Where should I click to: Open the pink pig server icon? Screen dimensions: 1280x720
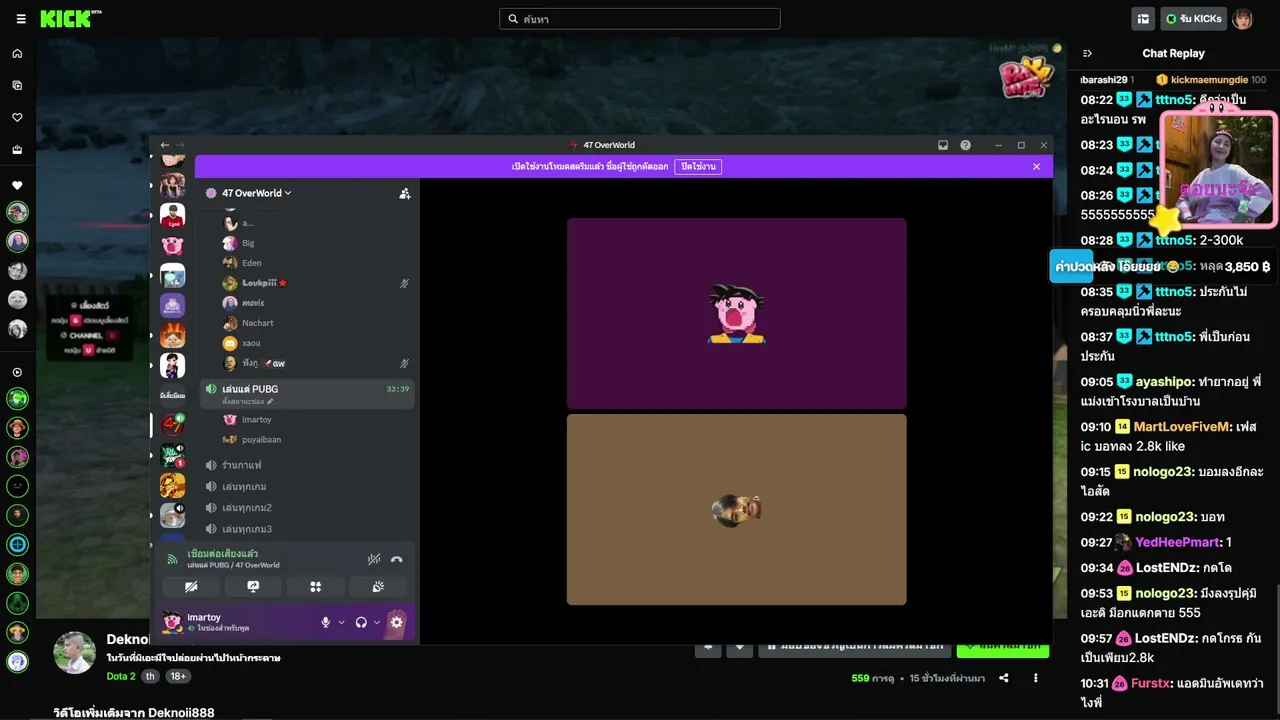(x=172, y=246)
